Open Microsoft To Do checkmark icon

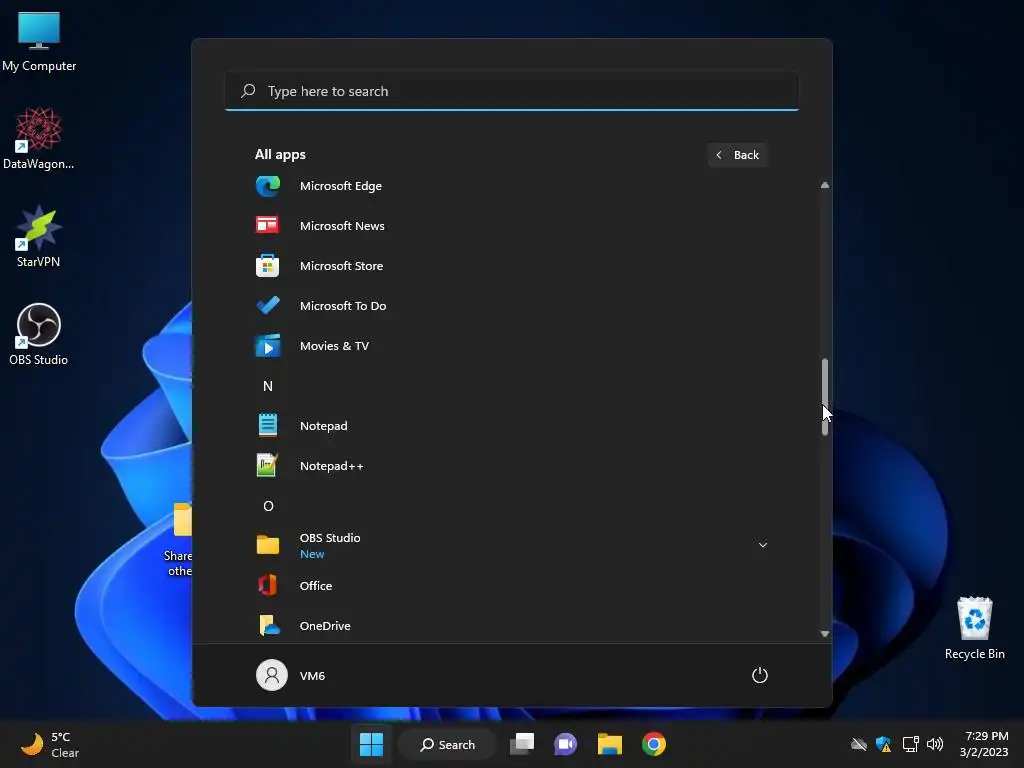point(267,306)
